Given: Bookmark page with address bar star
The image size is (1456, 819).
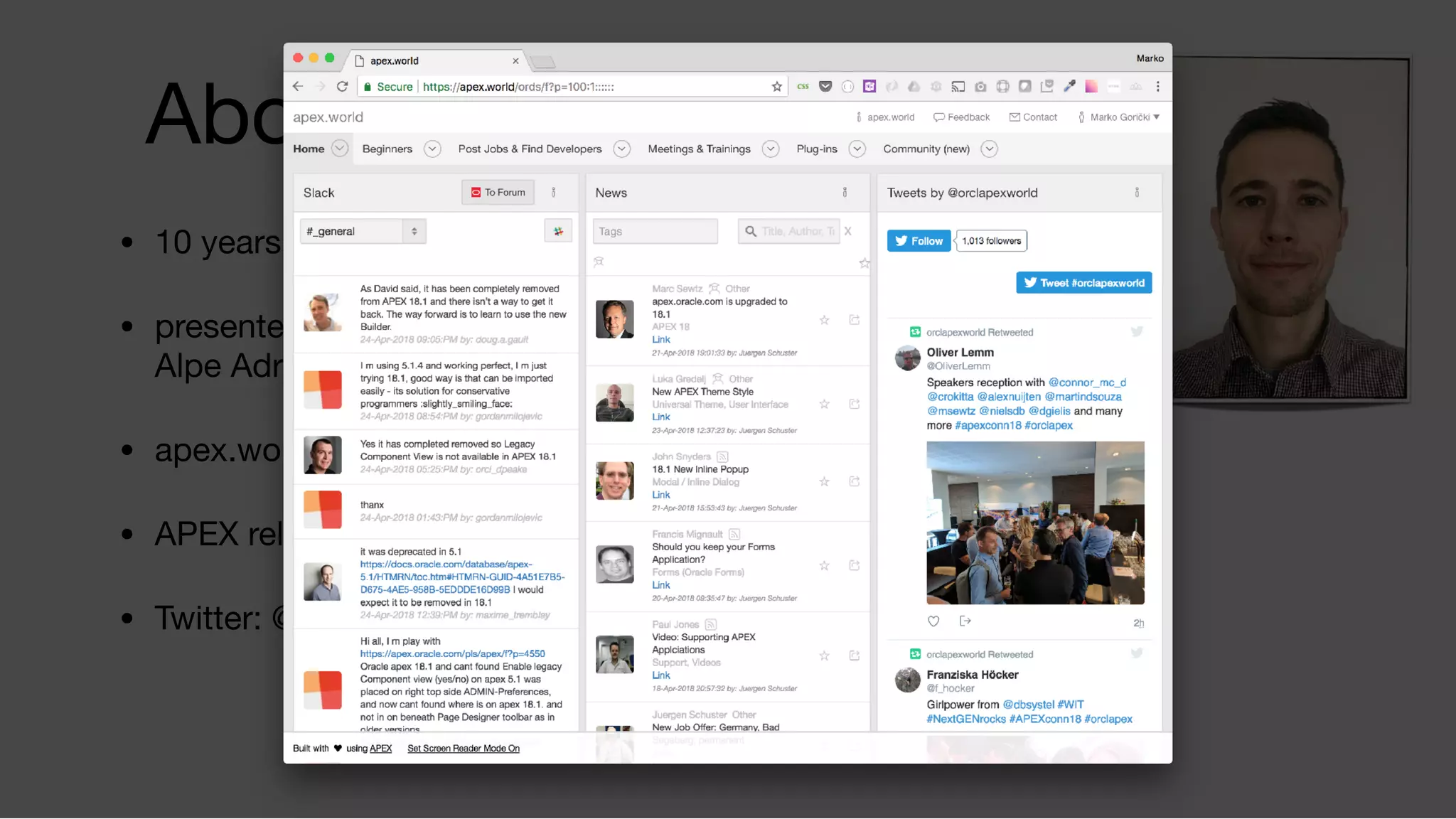Looking at the screenshot, I should 776,87.
